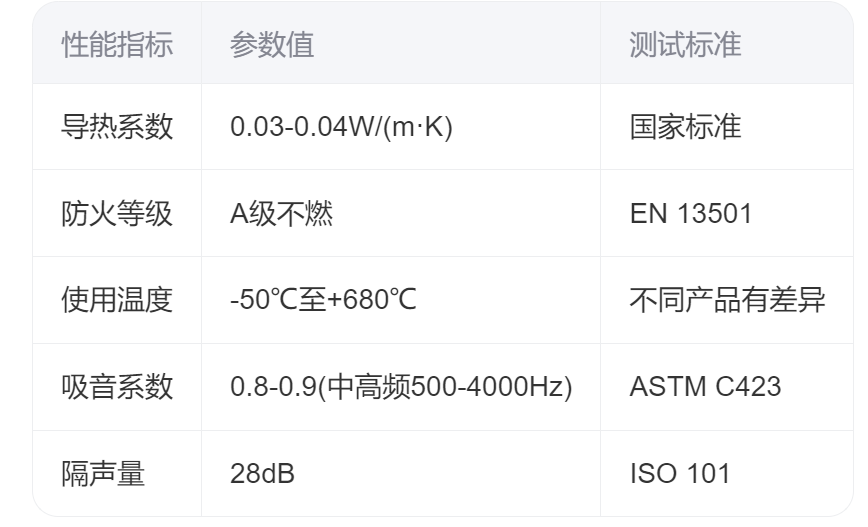Viewport: 868px width, 527px height.
Task: Click the 吸音系数 row label
Action: point(117,388)
